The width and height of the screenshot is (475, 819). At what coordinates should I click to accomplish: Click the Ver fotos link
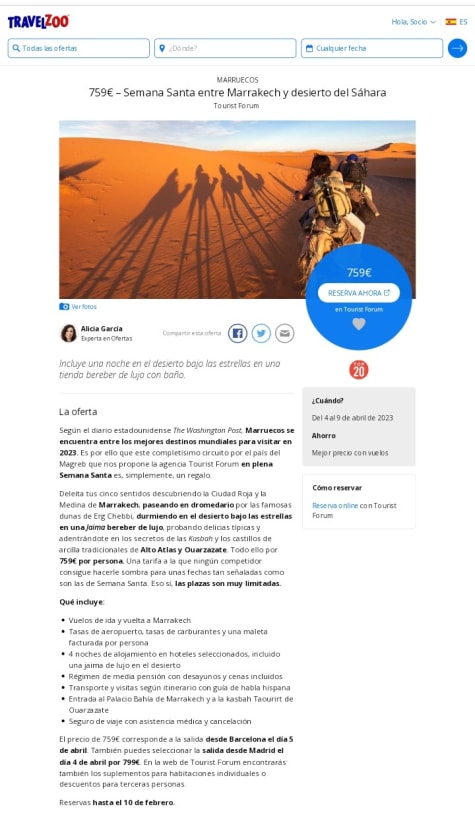point(84,307)
